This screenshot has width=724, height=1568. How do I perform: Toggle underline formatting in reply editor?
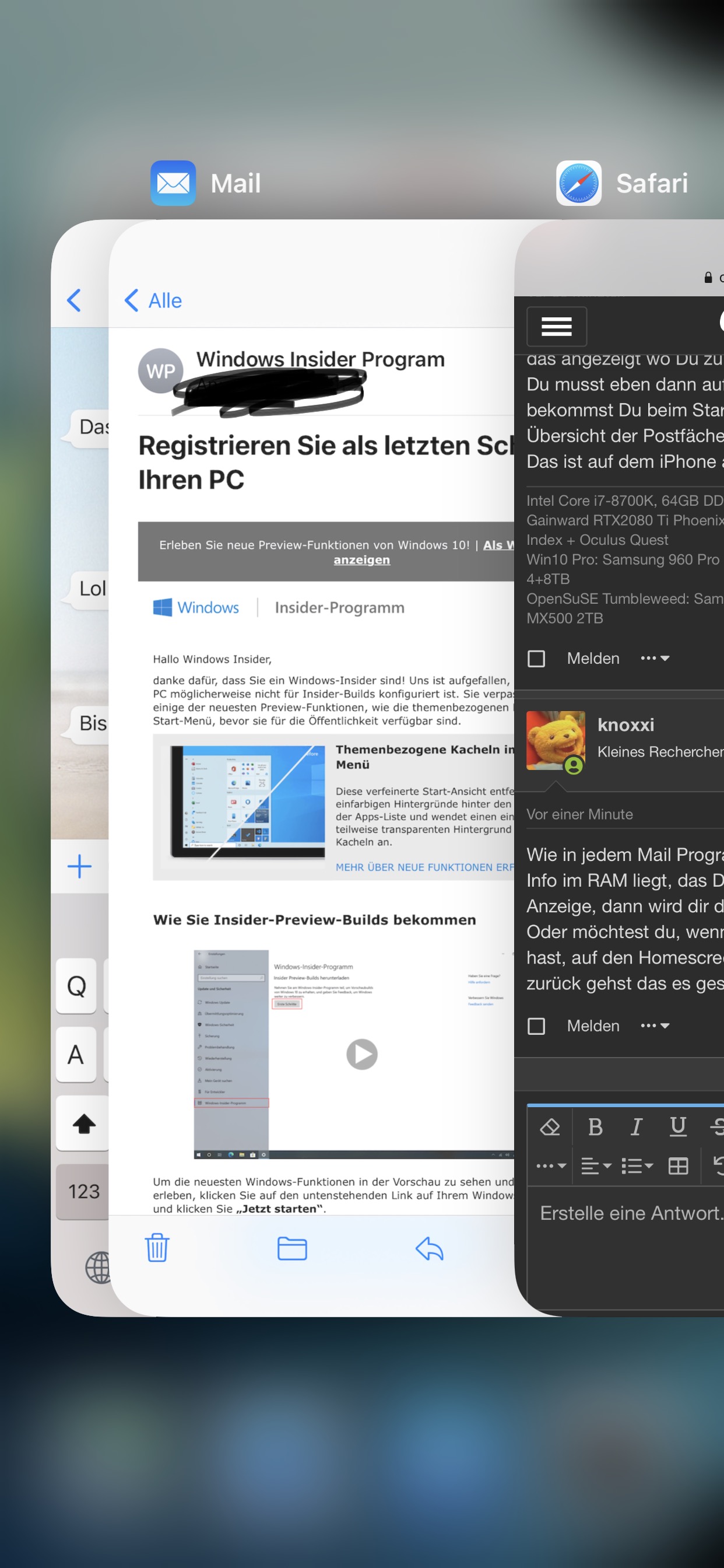[x=678, y=1126]
